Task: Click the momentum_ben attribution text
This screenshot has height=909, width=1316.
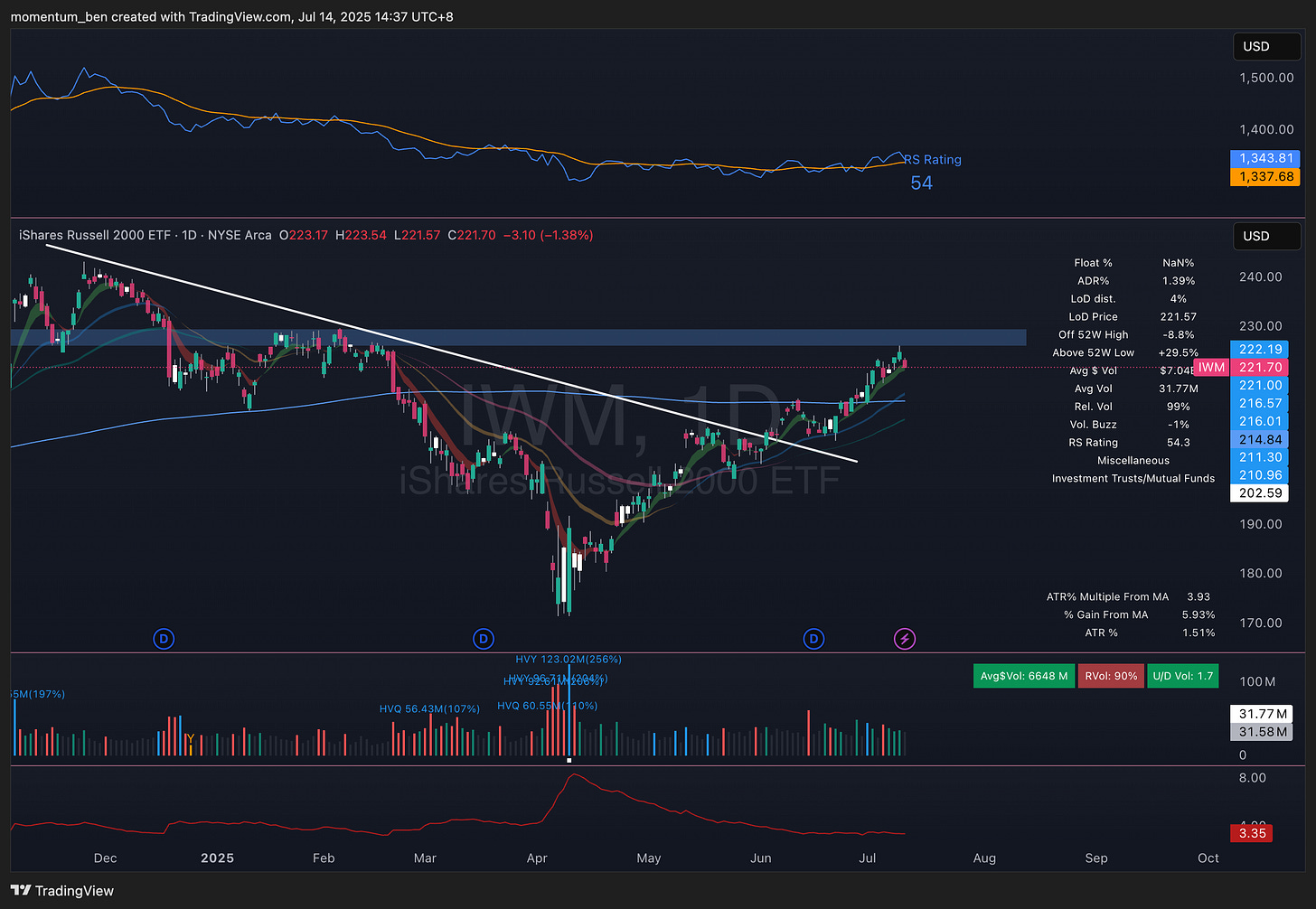Action: point(59,16)
